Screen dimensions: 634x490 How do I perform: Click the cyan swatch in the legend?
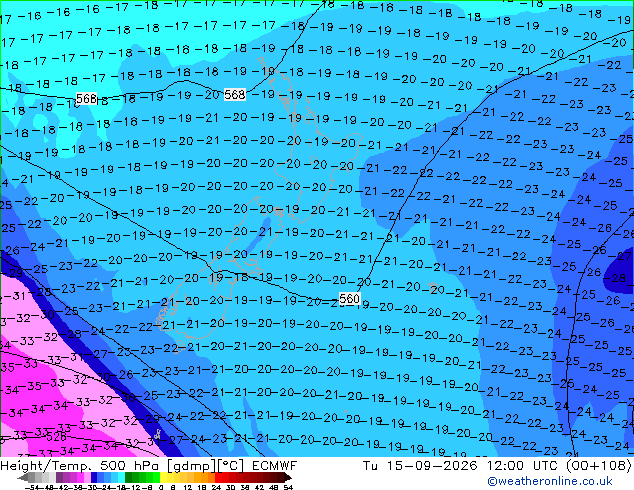click(x=121, y=477)
